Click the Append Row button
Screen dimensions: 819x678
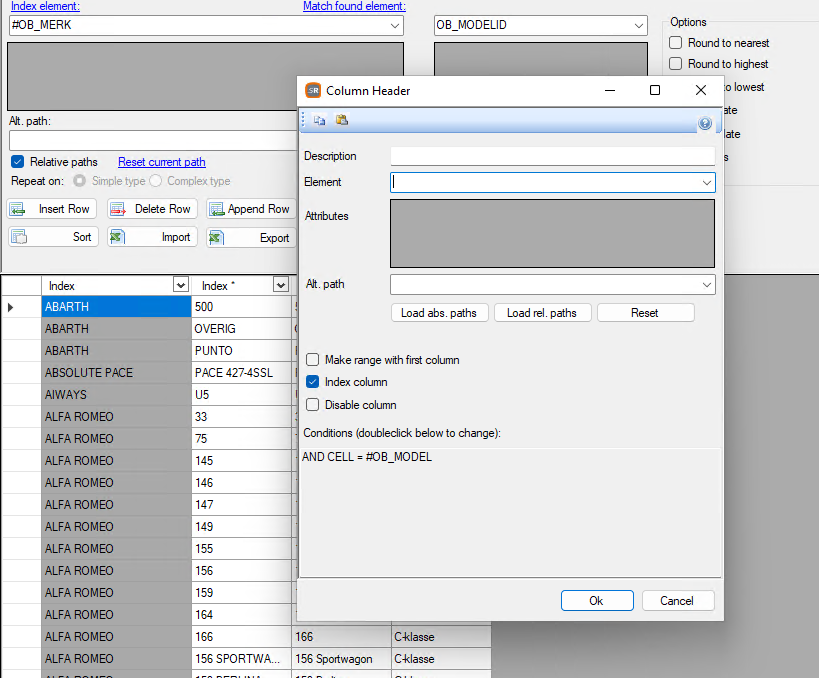coord(251,209)
